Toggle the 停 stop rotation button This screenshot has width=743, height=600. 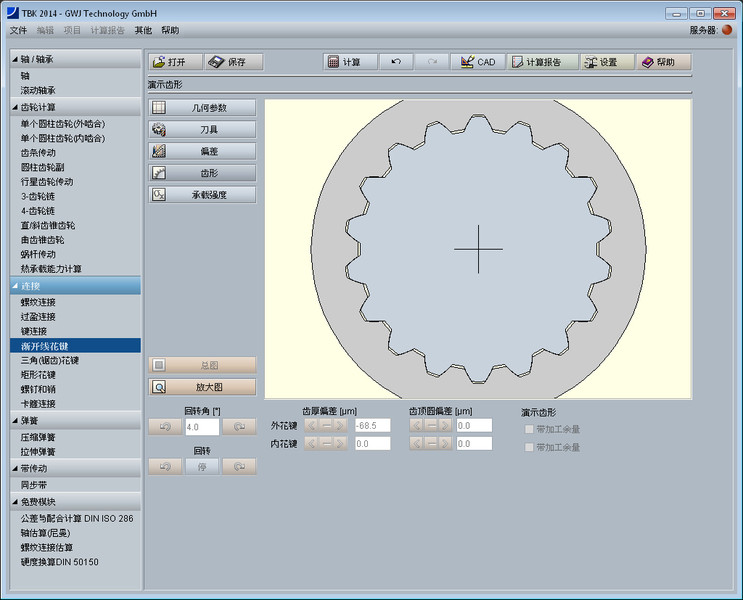(201, 466)
